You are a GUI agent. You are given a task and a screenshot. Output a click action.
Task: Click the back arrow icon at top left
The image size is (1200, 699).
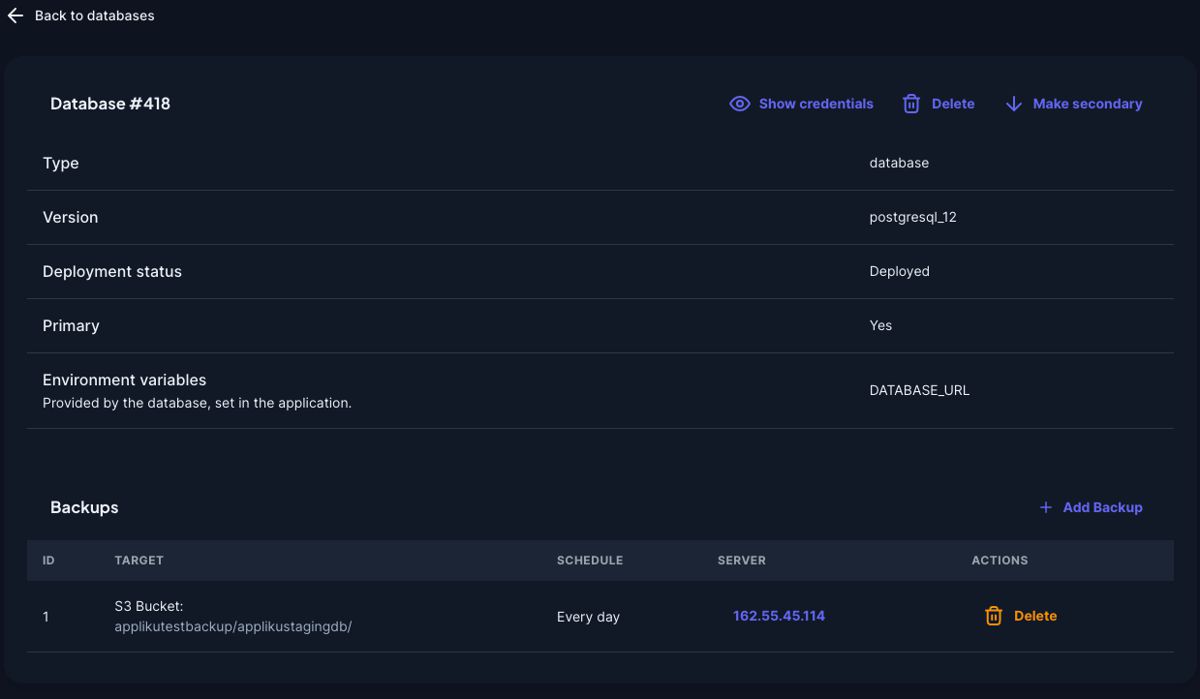14,15
